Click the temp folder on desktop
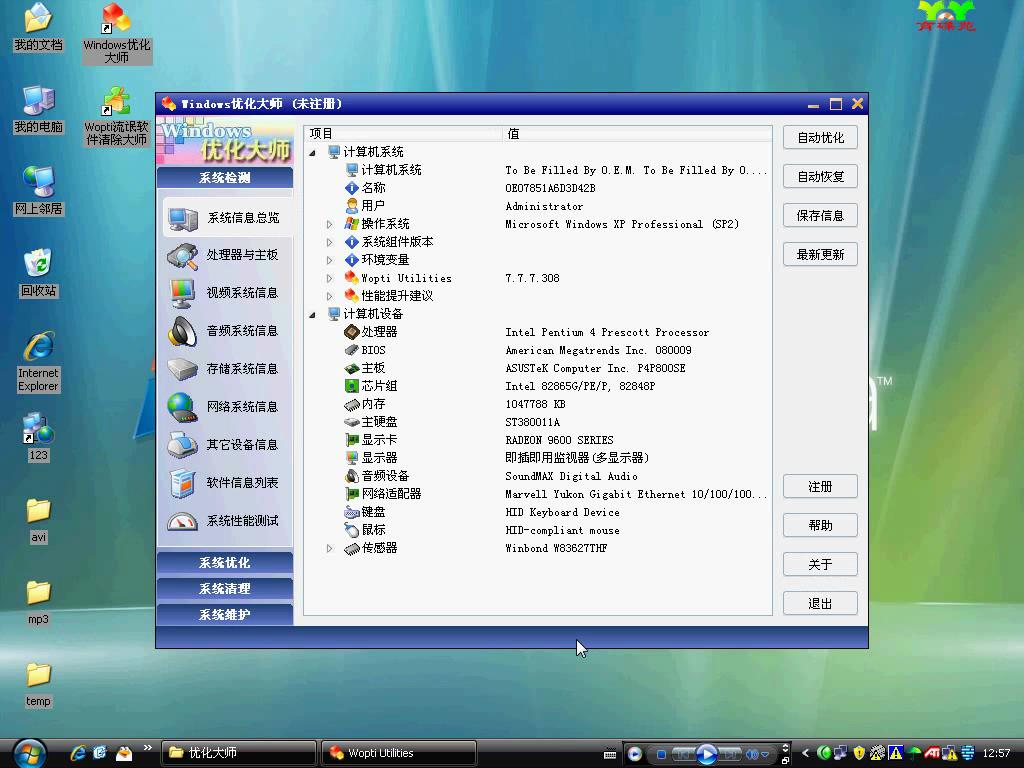The height and width of the screenshot is (768, 1024). pyautogui.click(x=38, y=684)
